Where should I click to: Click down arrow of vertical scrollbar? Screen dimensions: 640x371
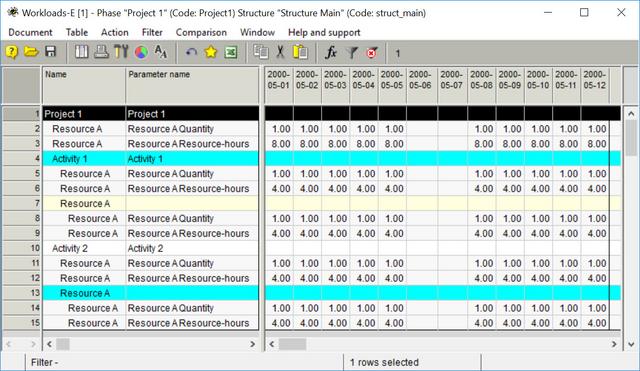coord(631,344)
